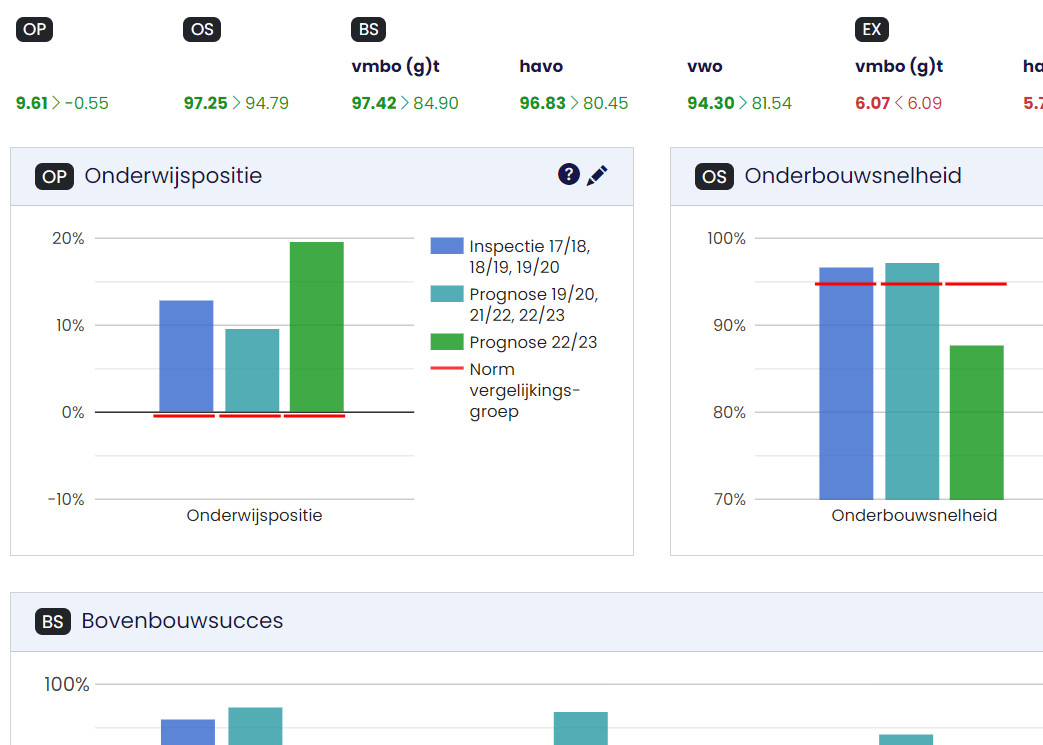Click the Bovenbouwsucces panel title

point(182,621)
